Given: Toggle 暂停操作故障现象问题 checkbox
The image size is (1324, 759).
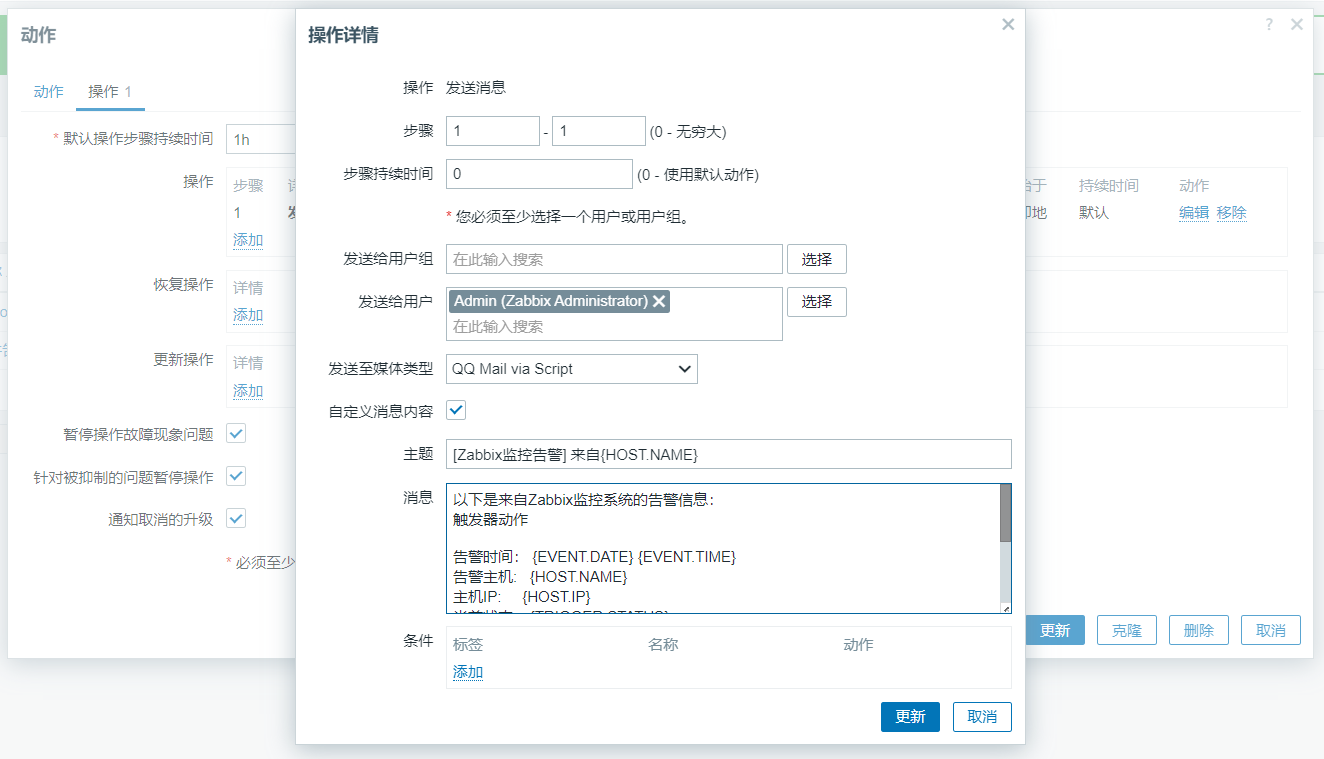Looking at the screenshot, I should (x=236, y=433).
